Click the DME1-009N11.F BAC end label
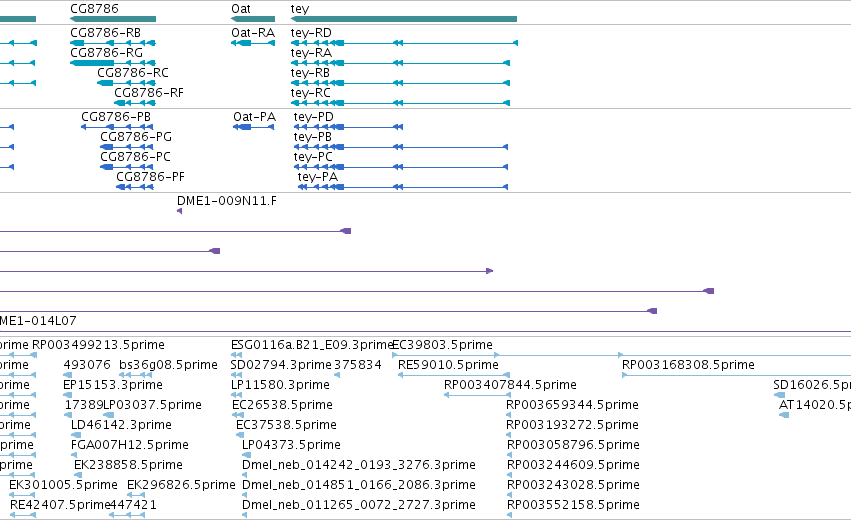Viewport: 851px width, 520px height. [x=227, y=201]
